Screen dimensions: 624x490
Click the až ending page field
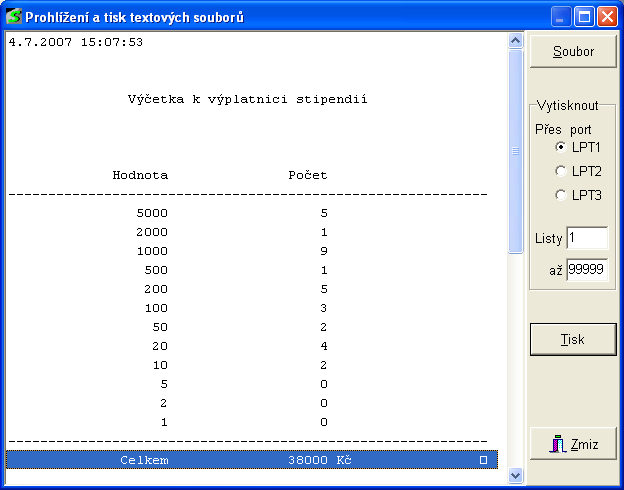point(586,270)
